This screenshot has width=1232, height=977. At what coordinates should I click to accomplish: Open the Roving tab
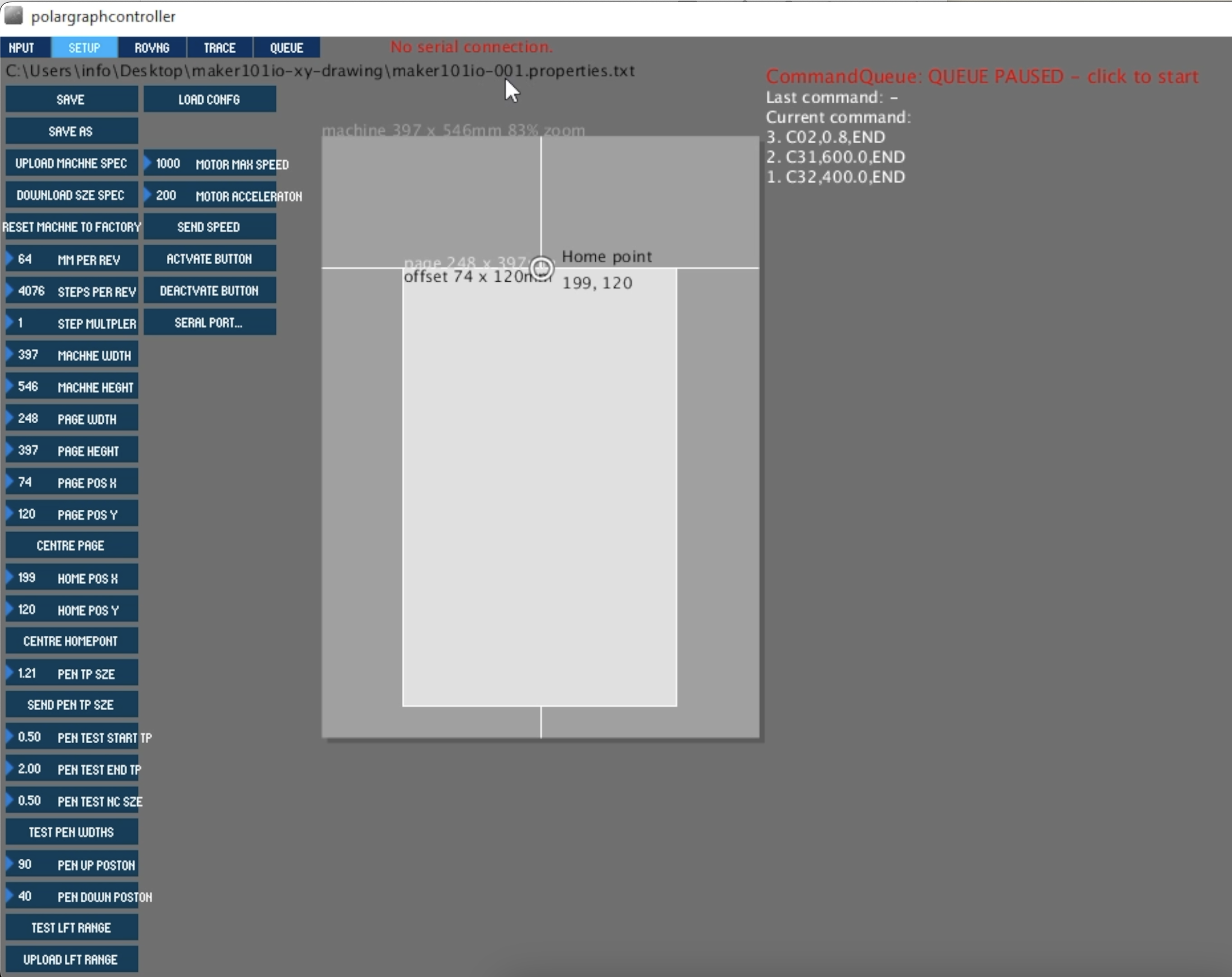(x=152, y=47)
